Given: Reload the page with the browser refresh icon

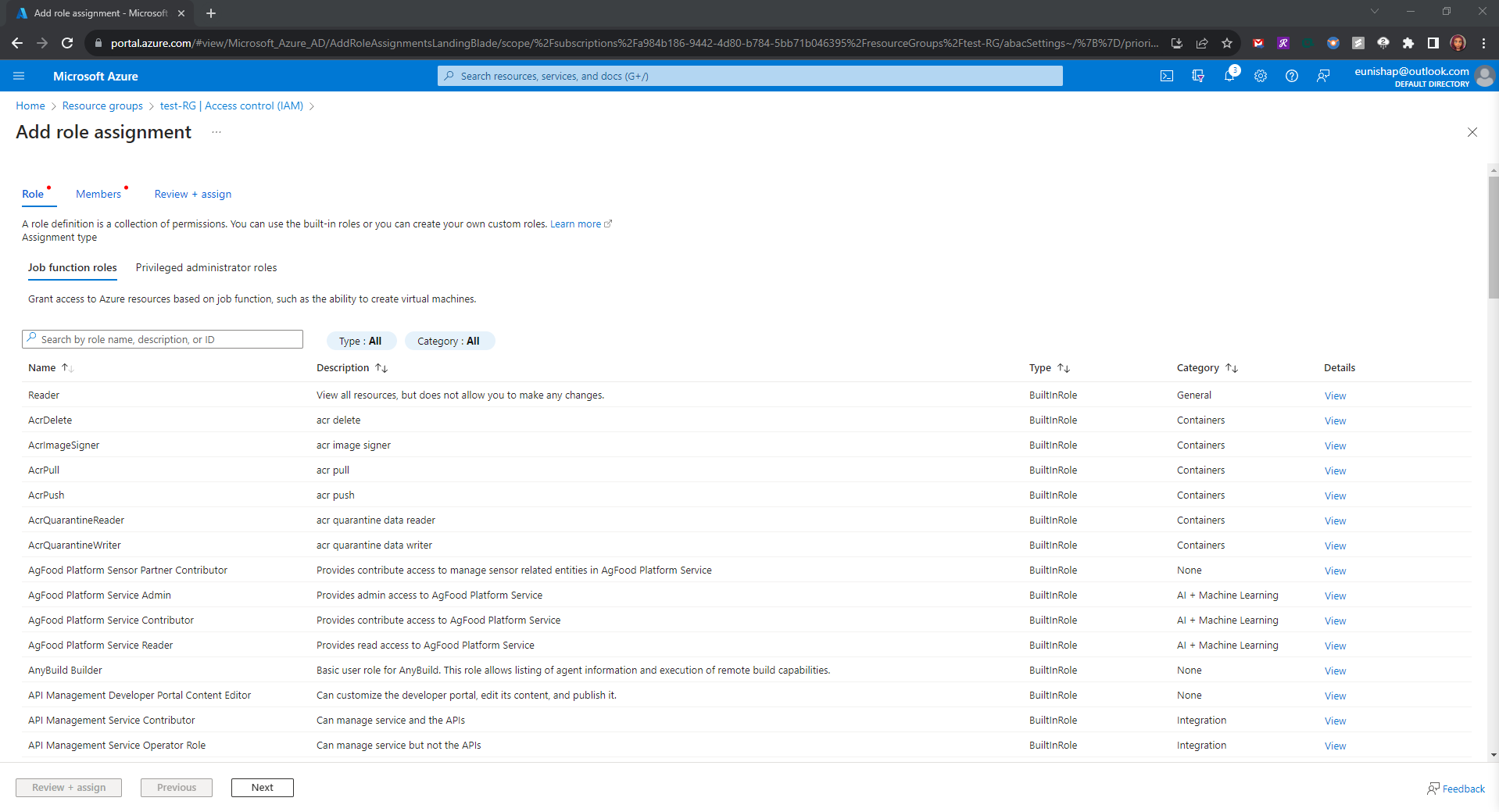Looking at the screenshot, I should 67,43.
